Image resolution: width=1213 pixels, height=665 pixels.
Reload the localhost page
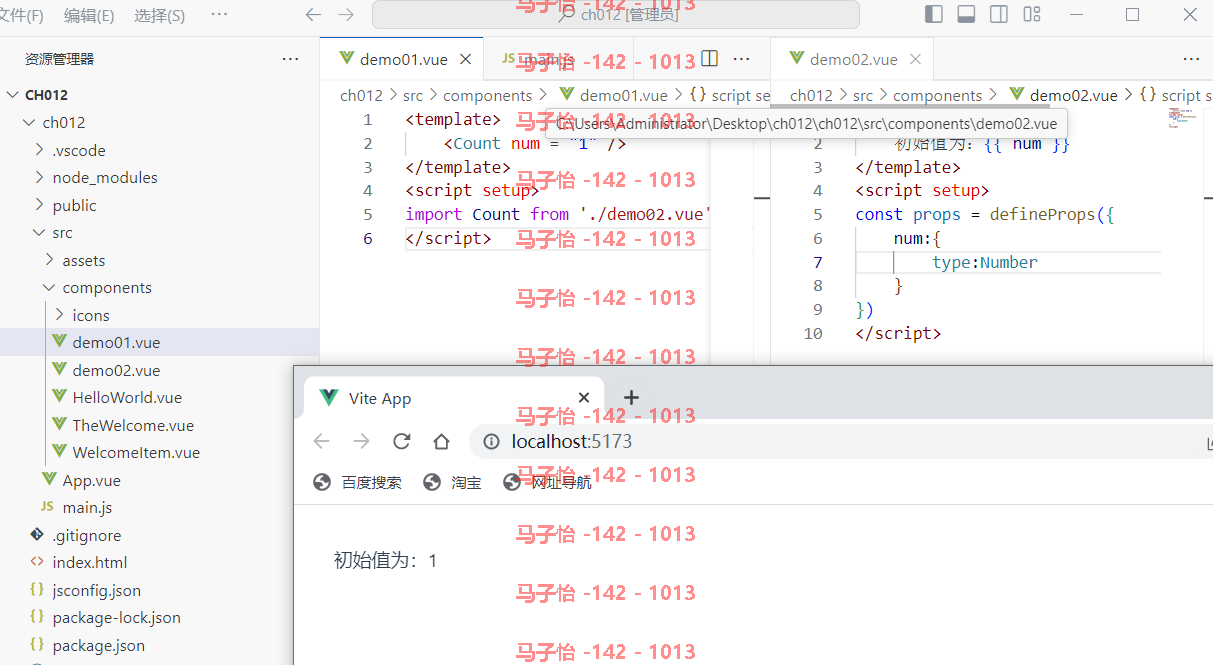pos(401,441)
